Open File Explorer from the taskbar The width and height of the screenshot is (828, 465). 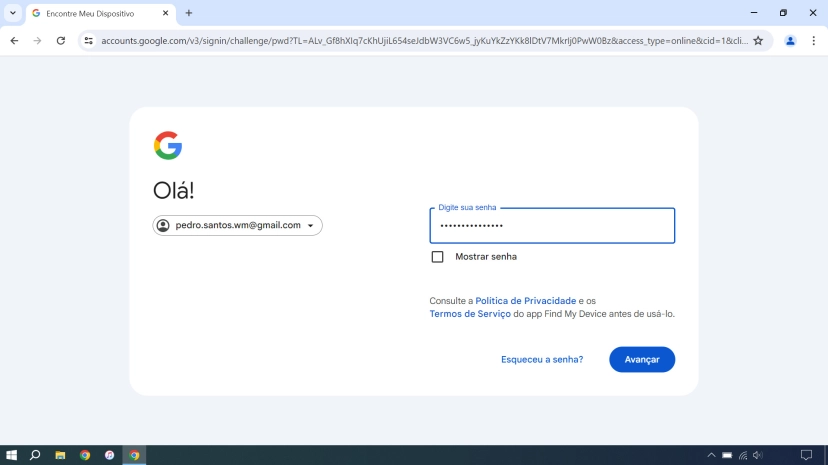(x=60, y=455)
